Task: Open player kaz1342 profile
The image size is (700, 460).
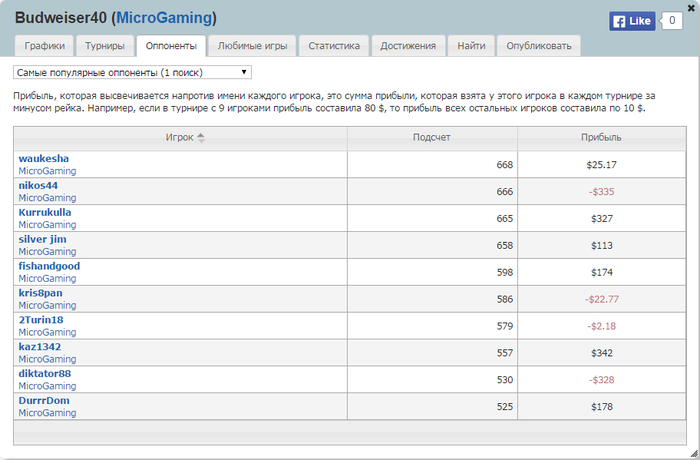Action: point(40,347)
